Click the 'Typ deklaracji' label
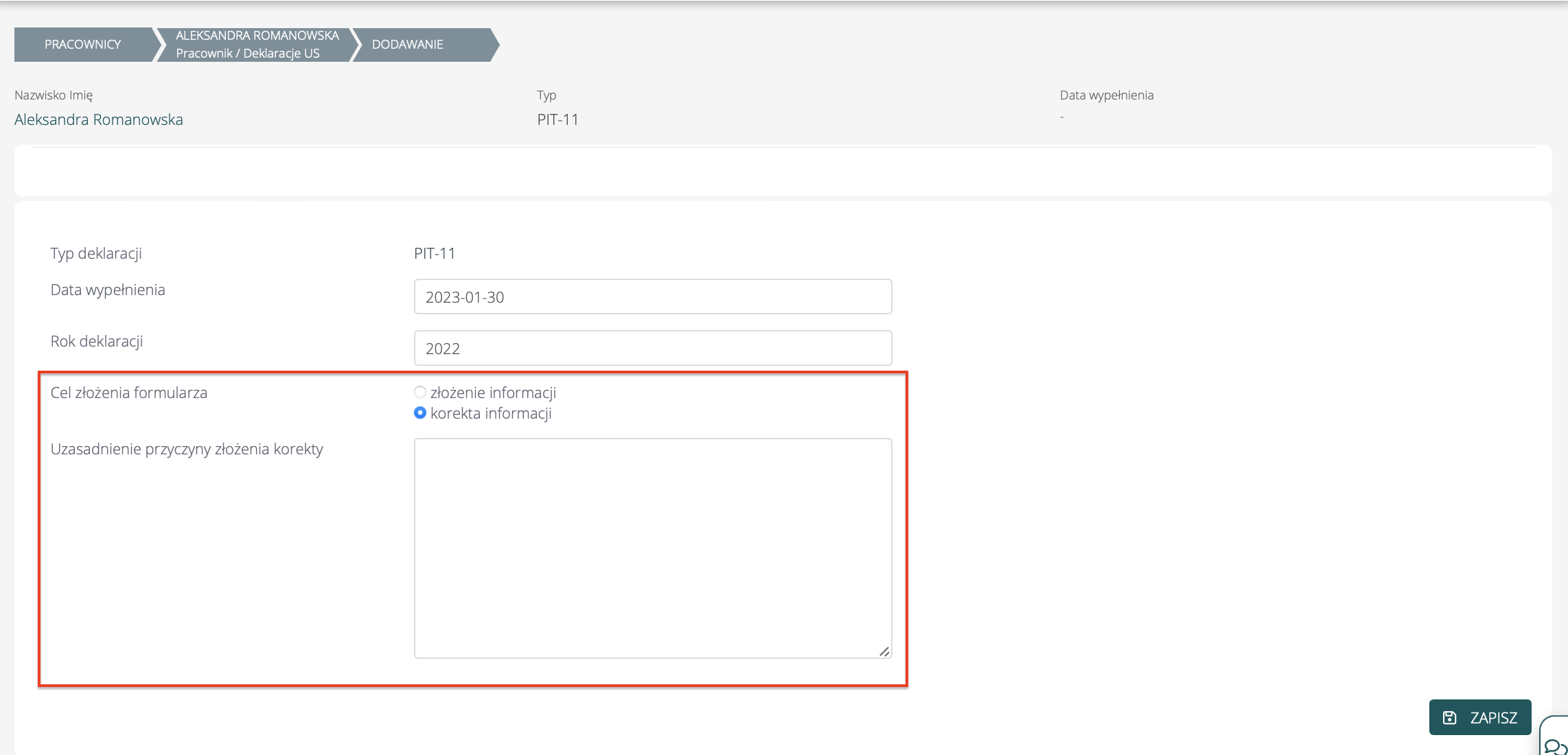Viewport: 1568px width, 755px height. (96, 253)
